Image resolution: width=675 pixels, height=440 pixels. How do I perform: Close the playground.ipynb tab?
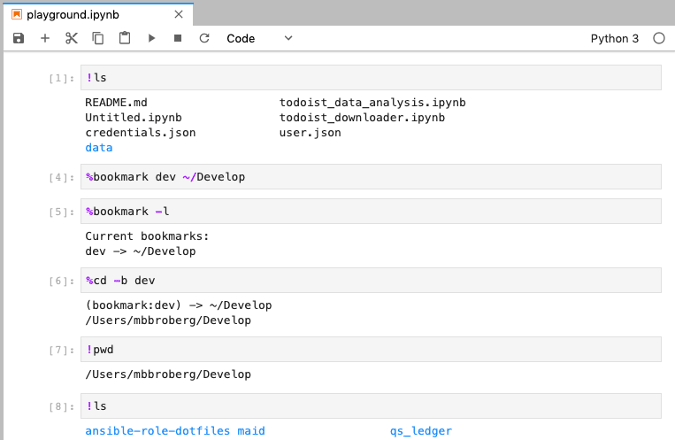point(179,15)
